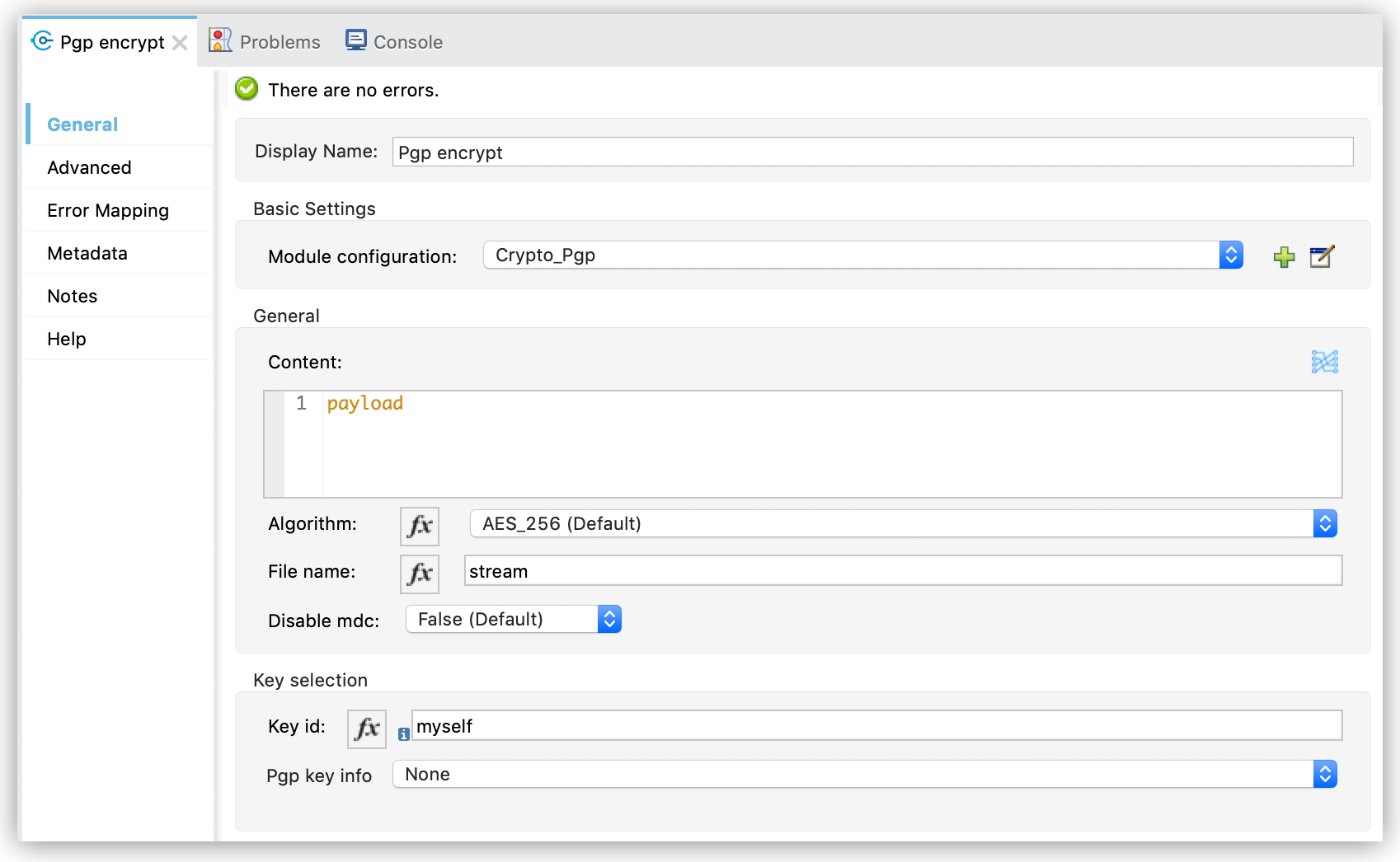1400x862 pixels.
Task: Open the Pgp key info dropdown
Action: pyautogui.click(x=1324, y=774)
